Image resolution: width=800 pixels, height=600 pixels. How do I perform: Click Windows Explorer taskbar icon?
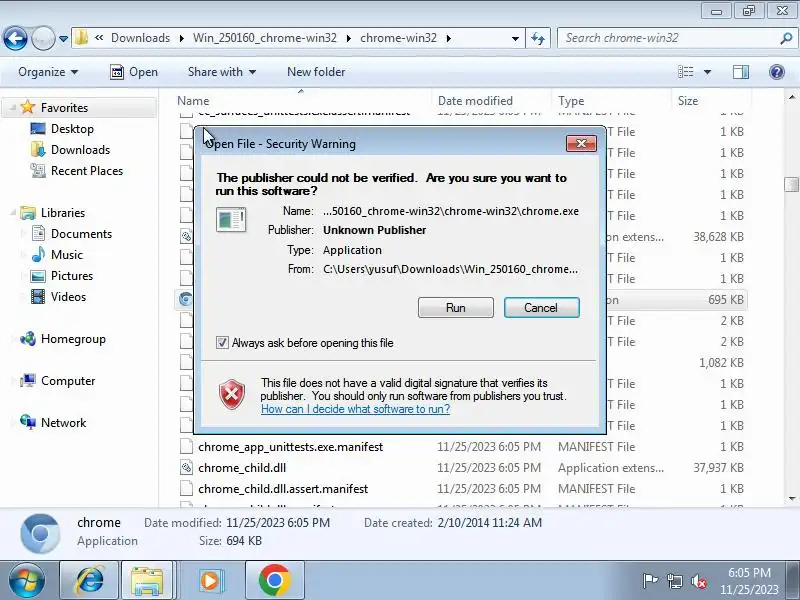pyautogui.click(x=147, y=580)
